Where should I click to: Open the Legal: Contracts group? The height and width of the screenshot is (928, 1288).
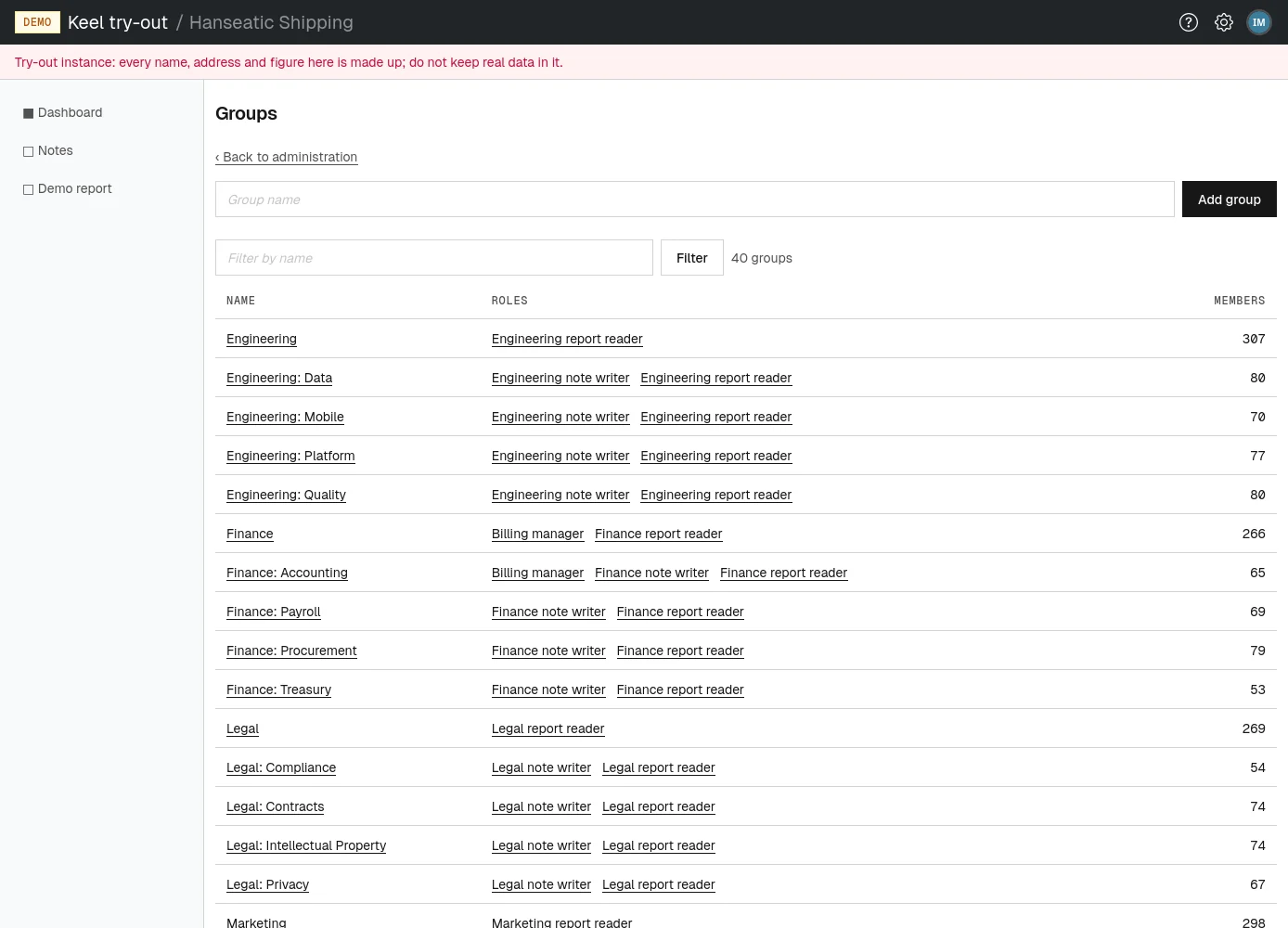pos(276,806)
